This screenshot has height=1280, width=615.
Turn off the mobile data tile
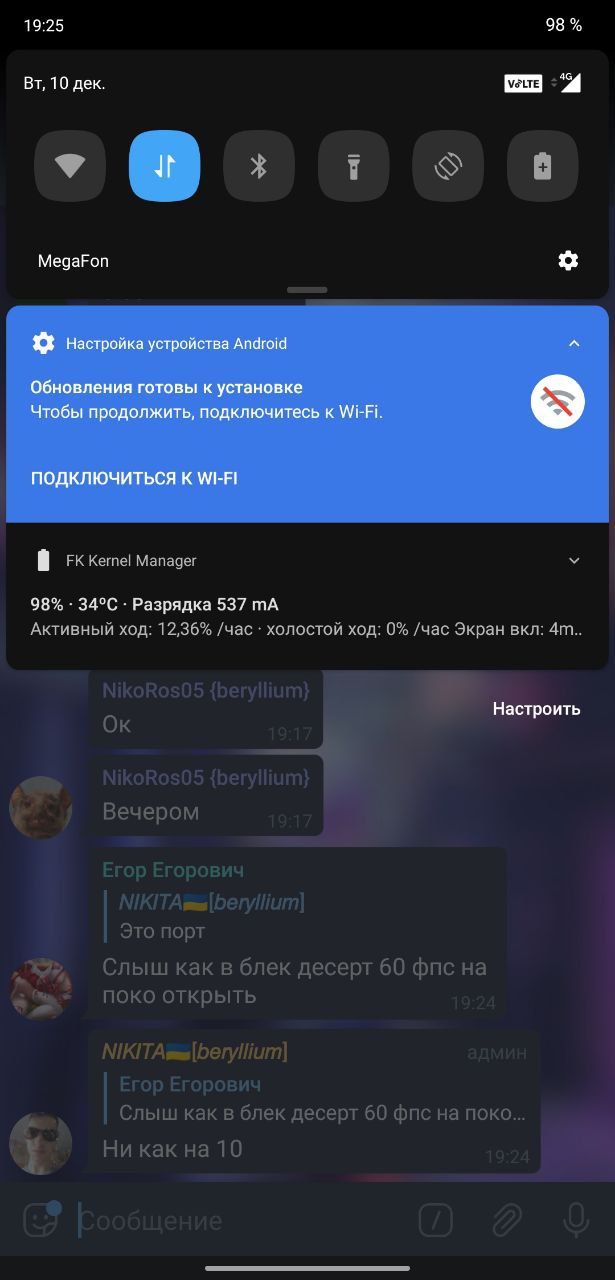[164, 166]
